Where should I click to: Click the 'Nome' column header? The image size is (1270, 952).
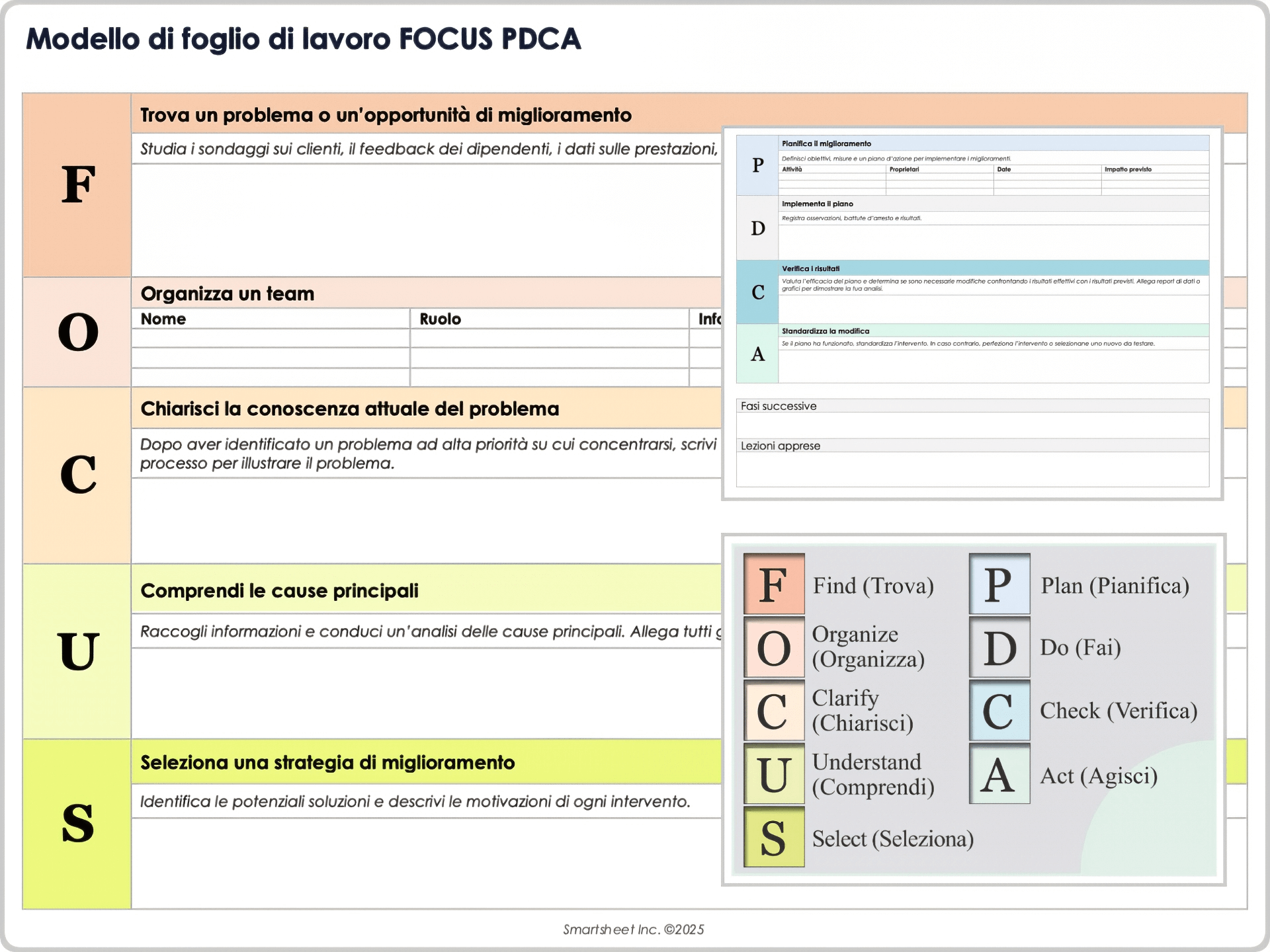(271, 319)
